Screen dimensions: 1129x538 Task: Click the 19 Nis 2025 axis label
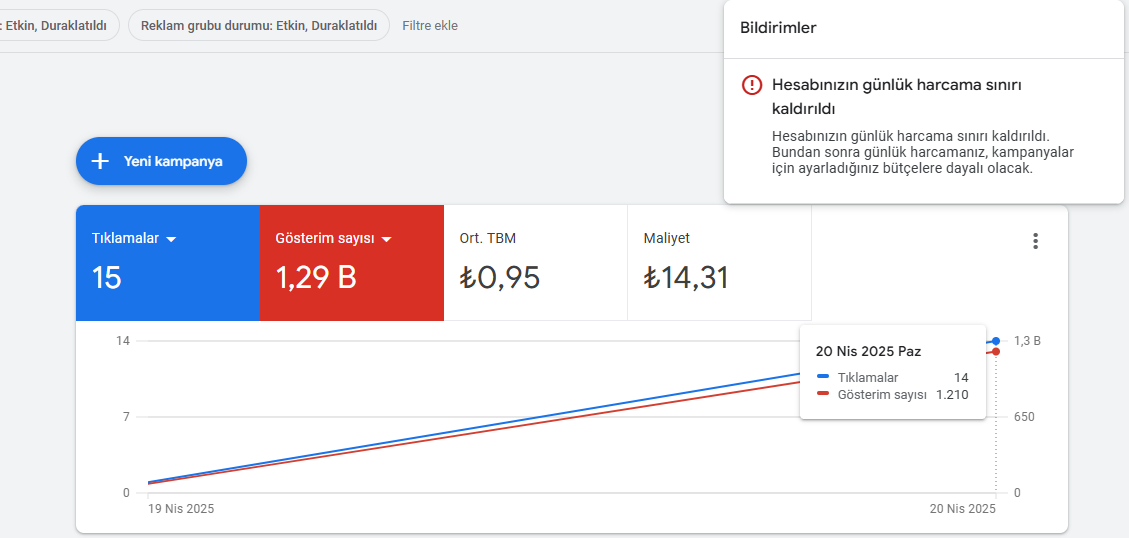point(181,508)
